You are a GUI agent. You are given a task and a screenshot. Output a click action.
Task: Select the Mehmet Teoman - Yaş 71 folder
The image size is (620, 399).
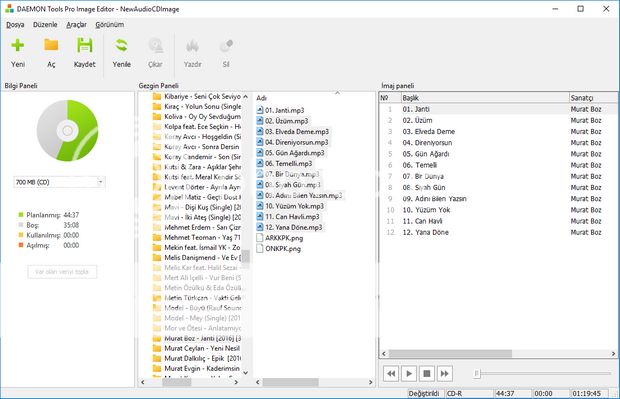[197, 237]
